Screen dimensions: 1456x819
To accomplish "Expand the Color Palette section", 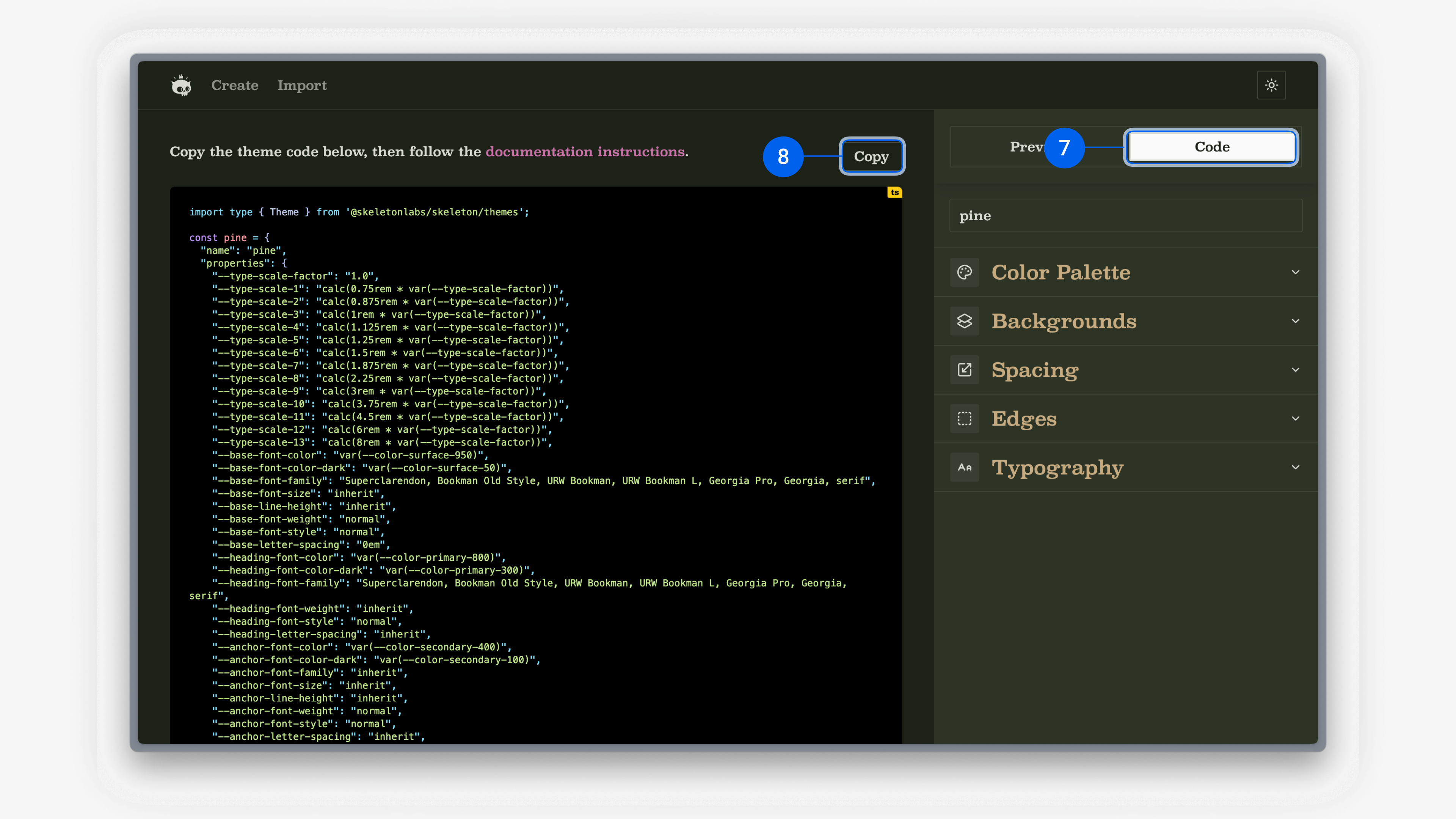I will 1296,272.
